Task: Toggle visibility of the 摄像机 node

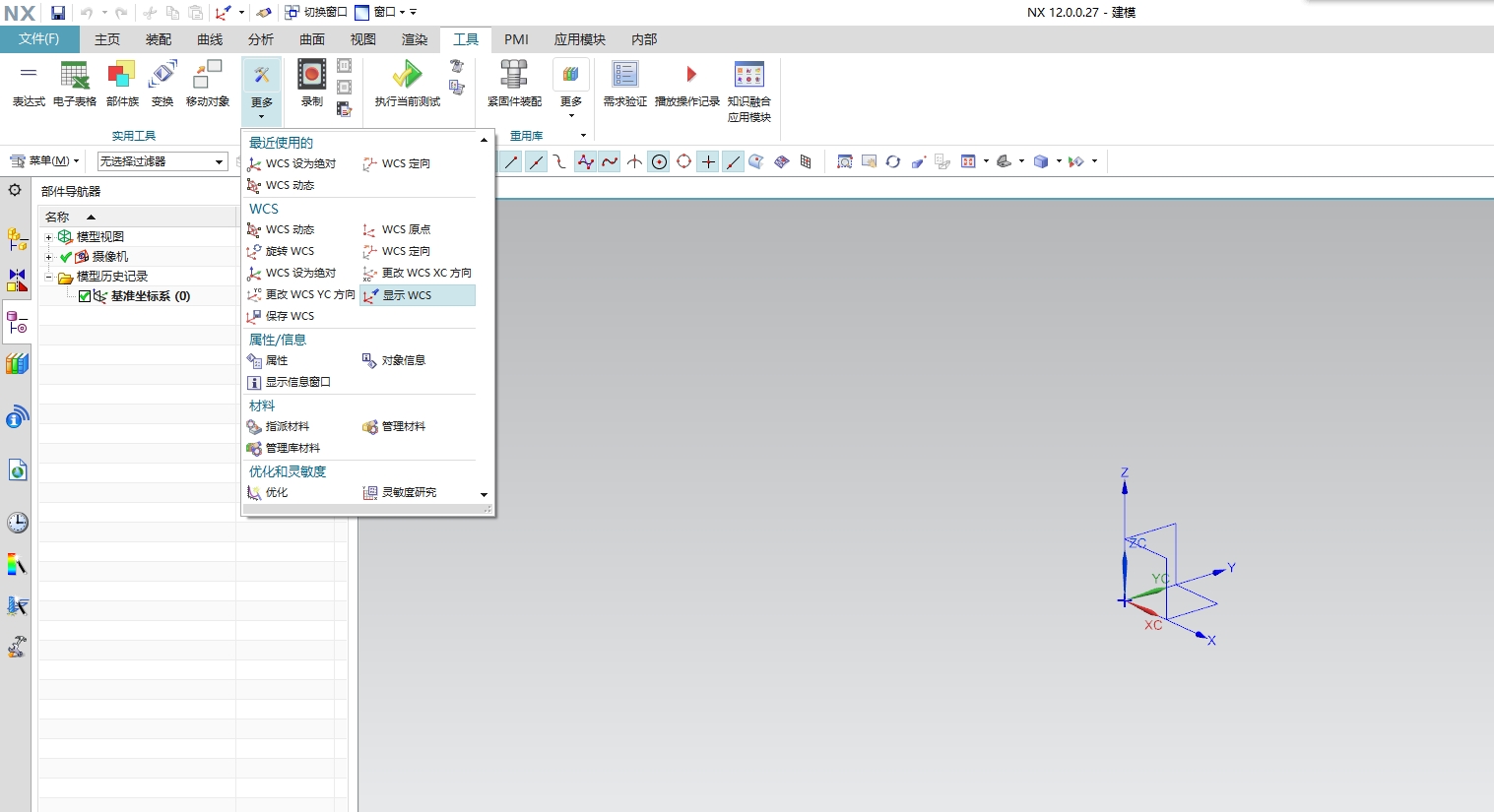Action: click(64, 256)
